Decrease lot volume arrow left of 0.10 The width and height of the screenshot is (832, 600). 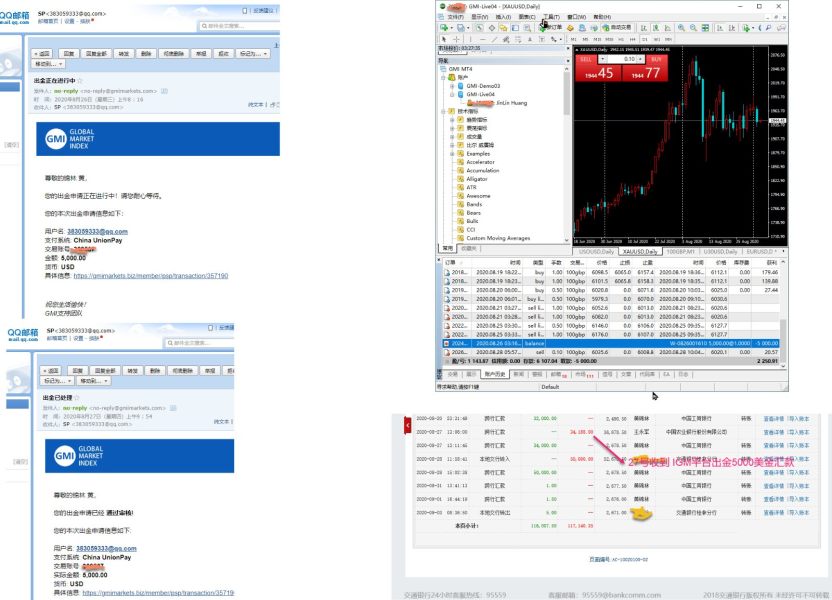pyautogui.click(x=603, y=59)
